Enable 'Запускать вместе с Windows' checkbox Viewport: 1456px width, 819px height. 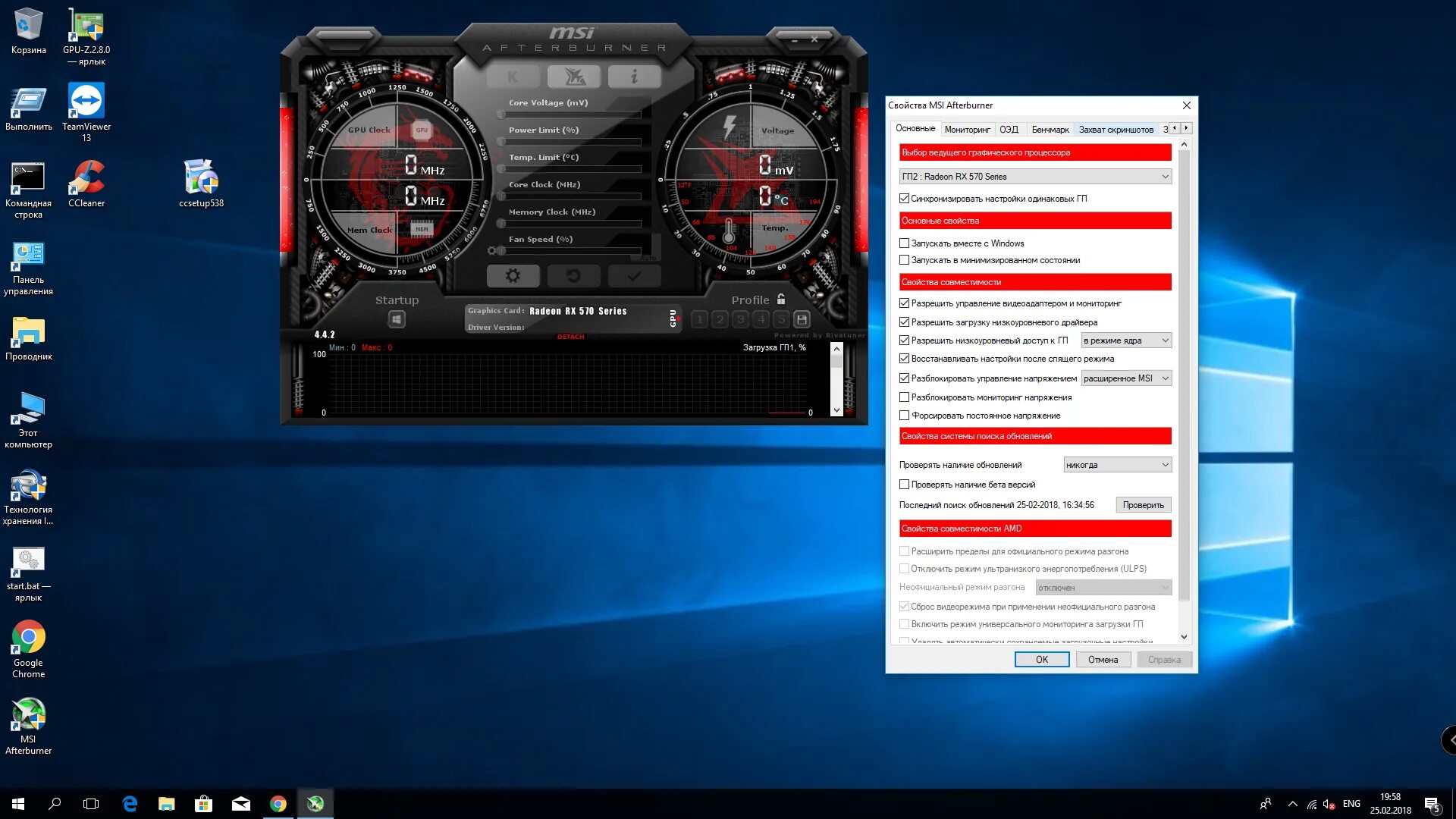(904, 243)
